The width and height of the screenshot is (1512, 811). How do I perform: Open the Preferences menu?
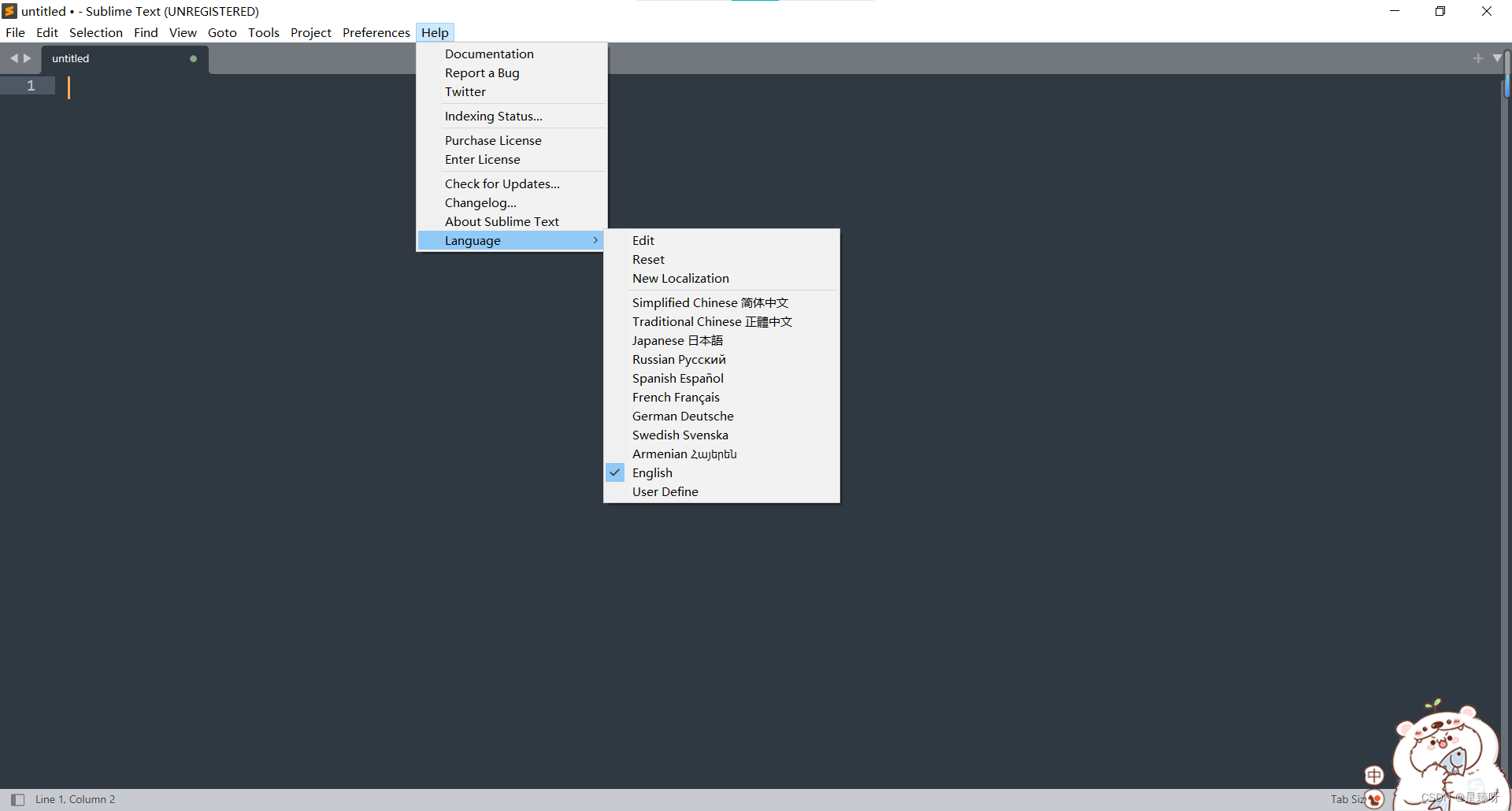pos(376,32)
